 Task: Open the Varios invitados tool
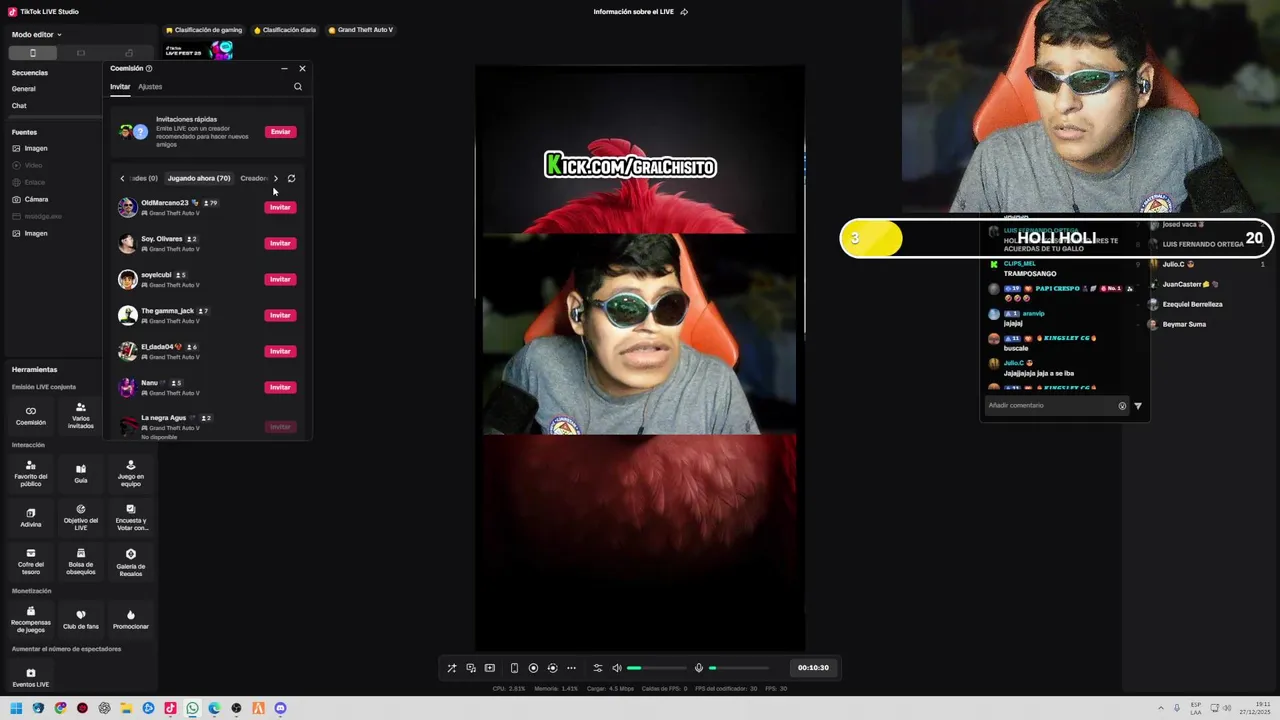click(x=80, y=415)
